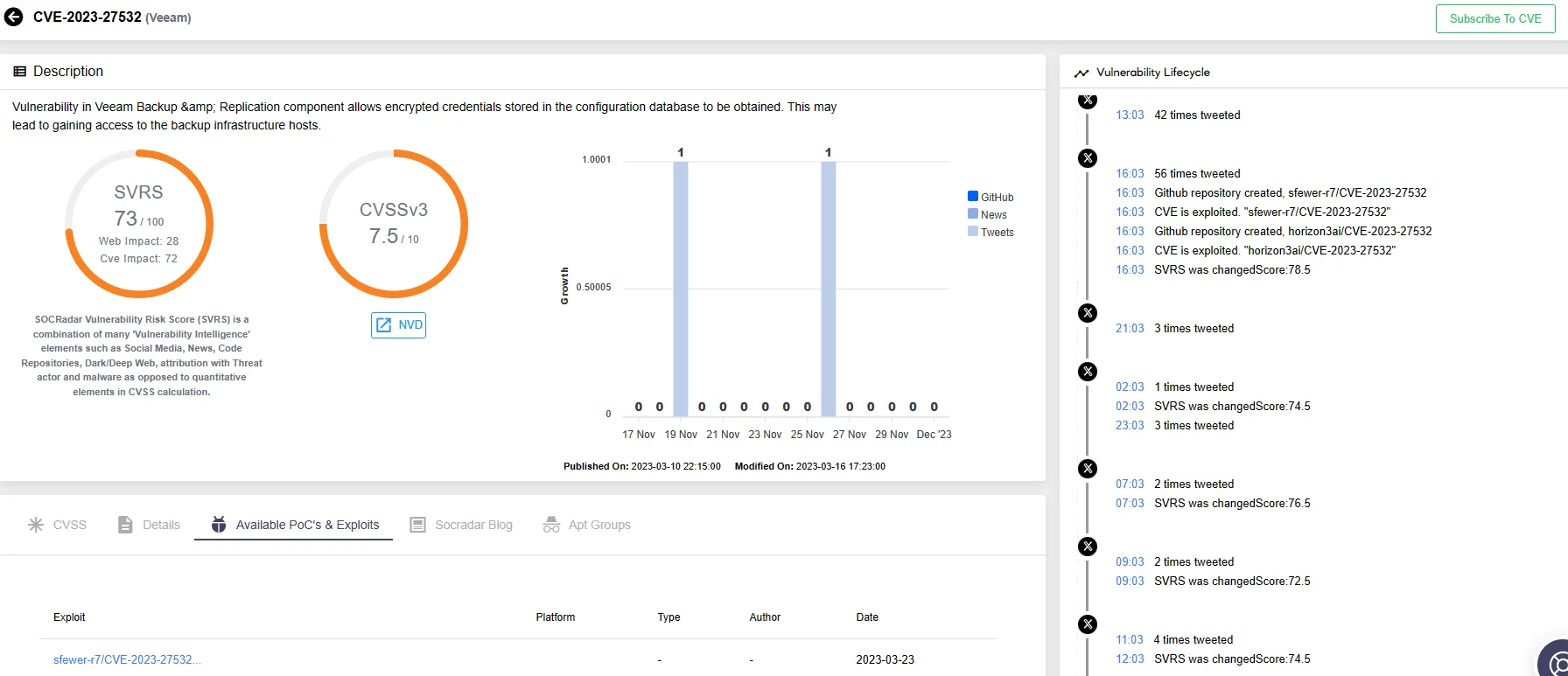Viewport: 1568px width, 676px height.
Task: Click the 26 Nov tweets bar
Action: [829, 289]
